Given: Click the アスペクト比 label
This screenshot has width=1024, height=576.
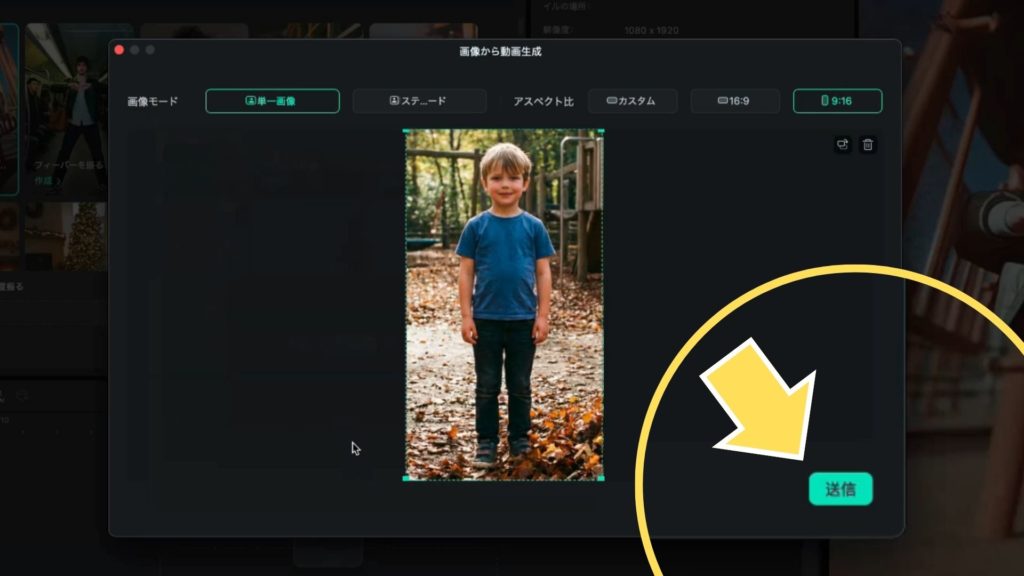Looking at the screenshot, I should coord(543,102).
